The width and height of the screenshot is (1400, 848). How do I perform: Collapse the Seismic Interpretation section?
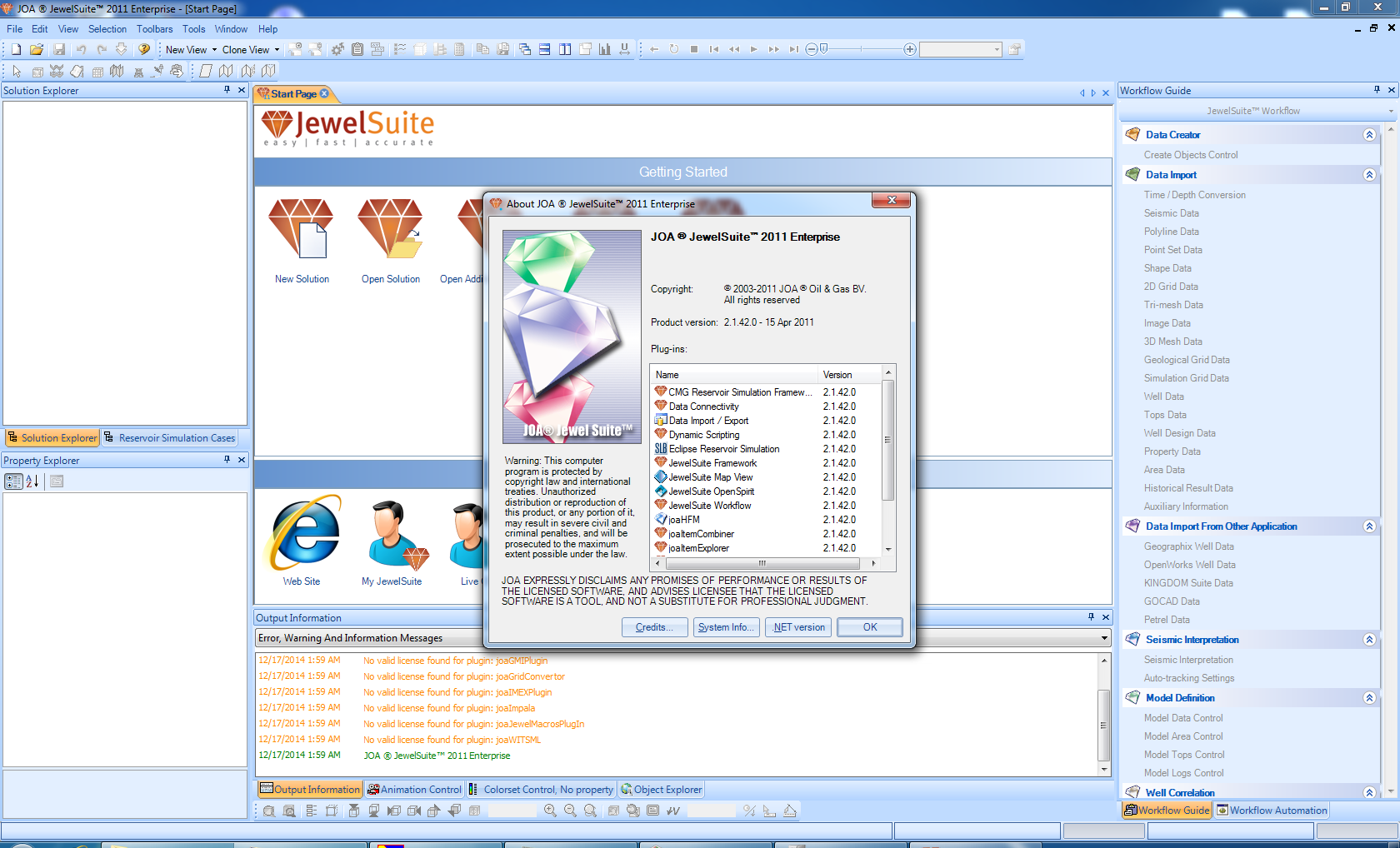coord(1369,639)
